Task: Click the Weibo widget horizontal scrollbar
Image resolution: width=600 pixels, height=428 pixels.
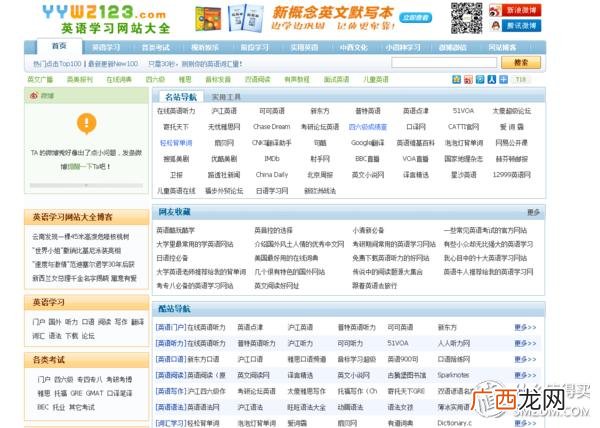Action: [86, 186]
